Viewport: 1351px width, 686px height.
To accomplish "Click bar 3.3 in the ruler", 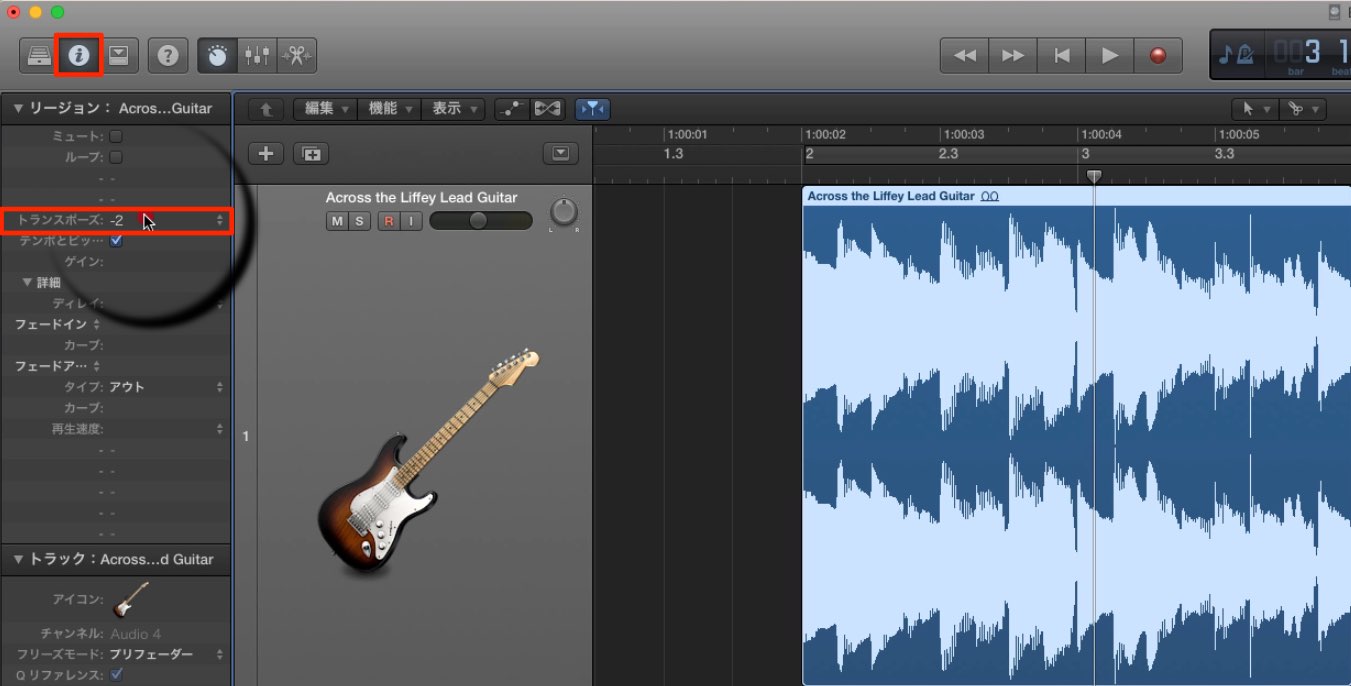I will point(1224,154).
